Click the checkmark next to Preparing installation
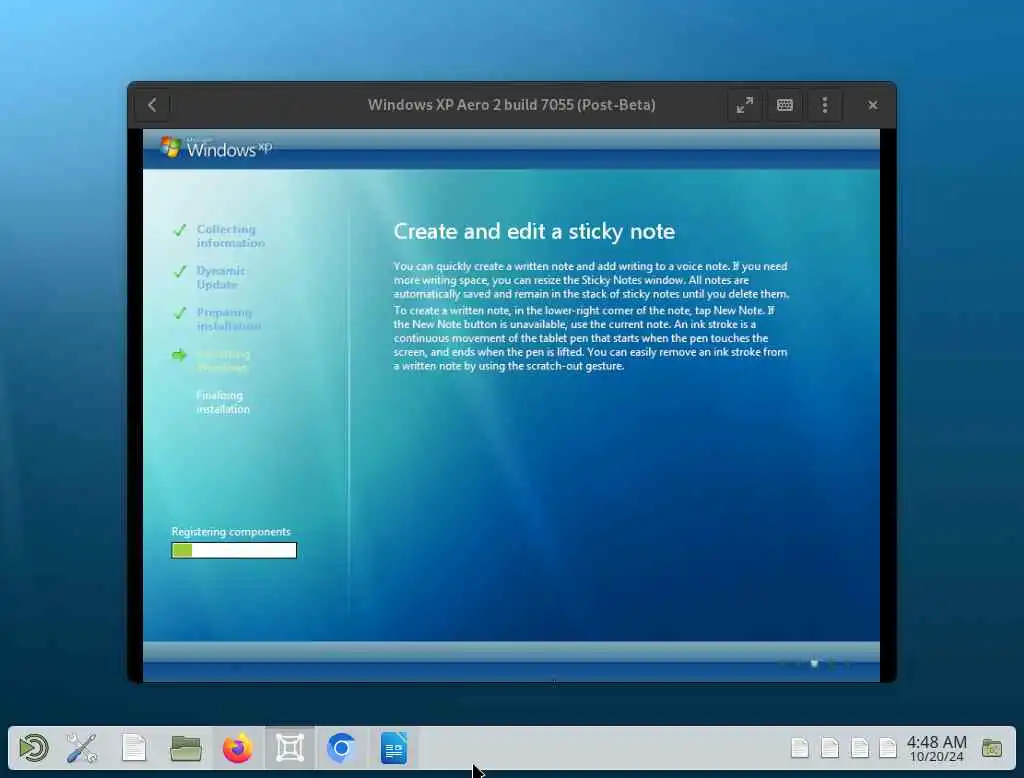Screen dimensions: 1024x778 [x=180, y=314]
